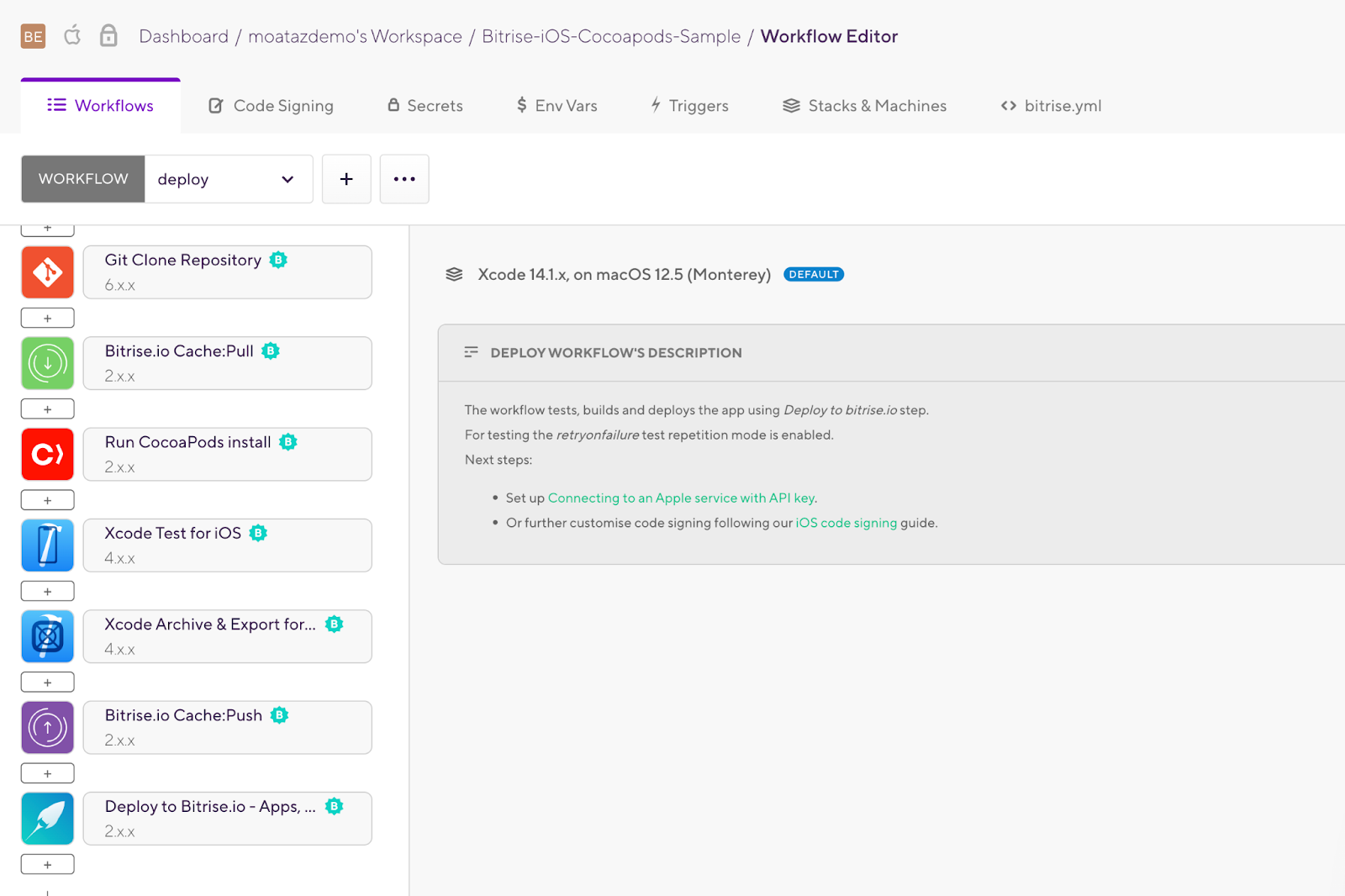
Task: Select the Xcode Test for iOS step icon
Action: tap(48, 546)
